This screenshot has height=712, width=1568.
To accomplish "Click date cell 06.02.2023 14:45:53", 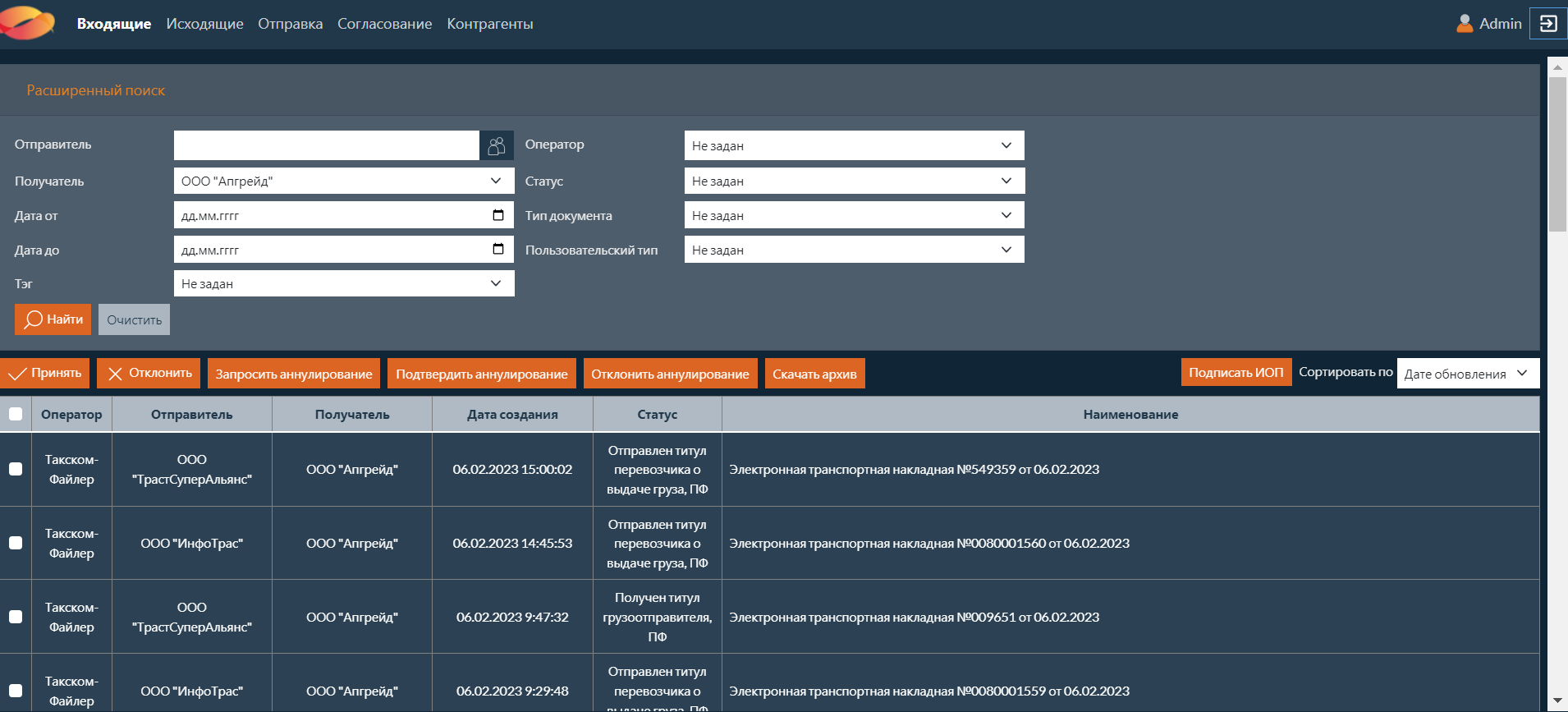I will point(512,543).
